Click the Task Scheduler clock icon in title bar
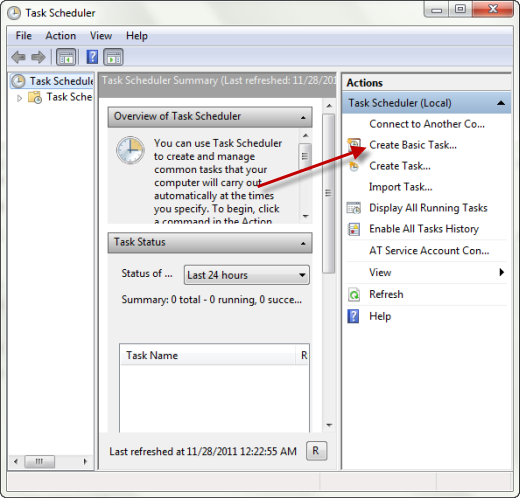The height and width of the screenshot is (498, 520). click(14, 13)
